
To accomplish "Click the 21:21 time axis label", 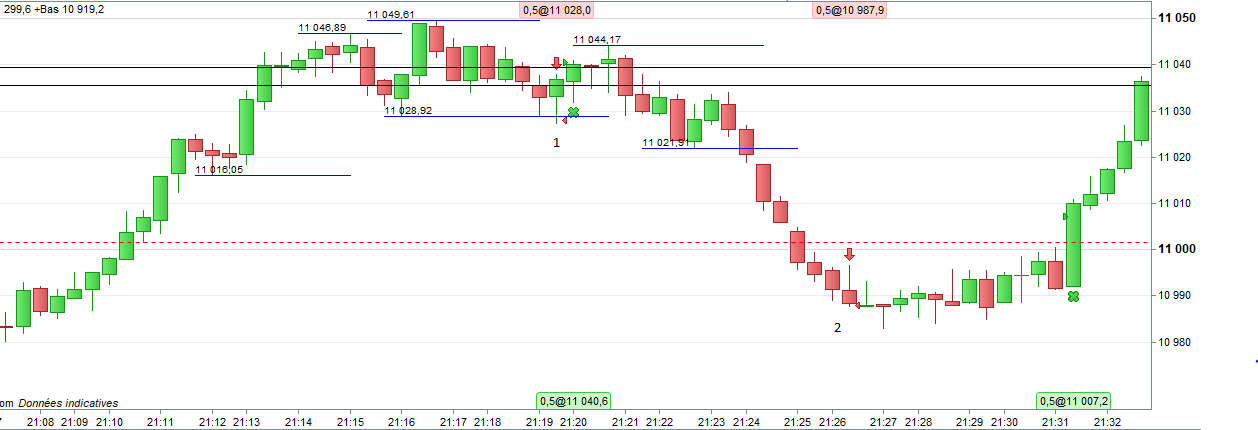I will click(624, 423).
